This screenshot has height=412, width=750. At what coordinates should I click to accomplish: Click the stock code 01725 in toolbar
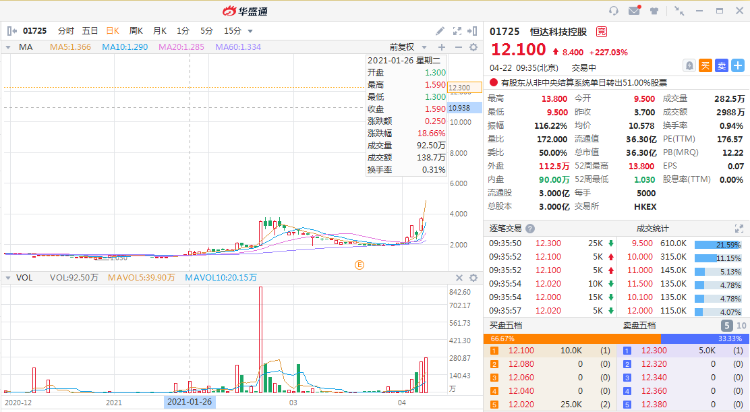pyautogui.click(x=34, y=31)
